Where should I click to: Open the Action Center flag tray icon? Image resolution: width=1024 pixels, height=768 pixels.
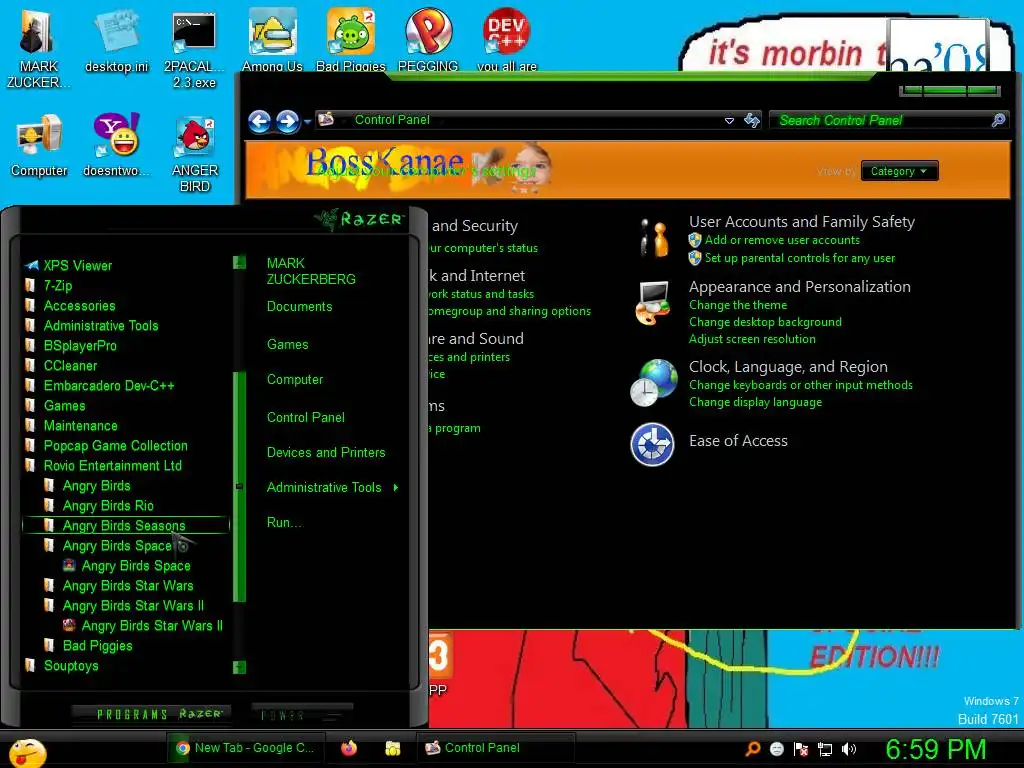801,749
